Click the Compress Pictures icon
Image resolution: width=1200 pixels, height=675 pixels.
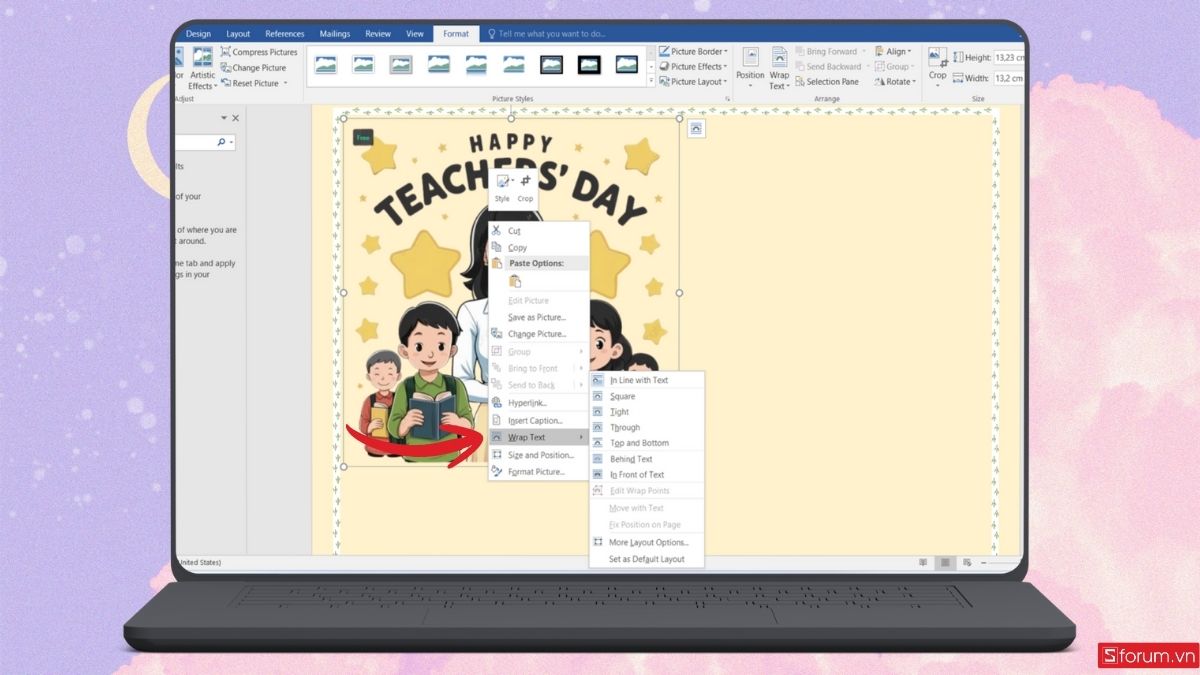pos(226,52)
